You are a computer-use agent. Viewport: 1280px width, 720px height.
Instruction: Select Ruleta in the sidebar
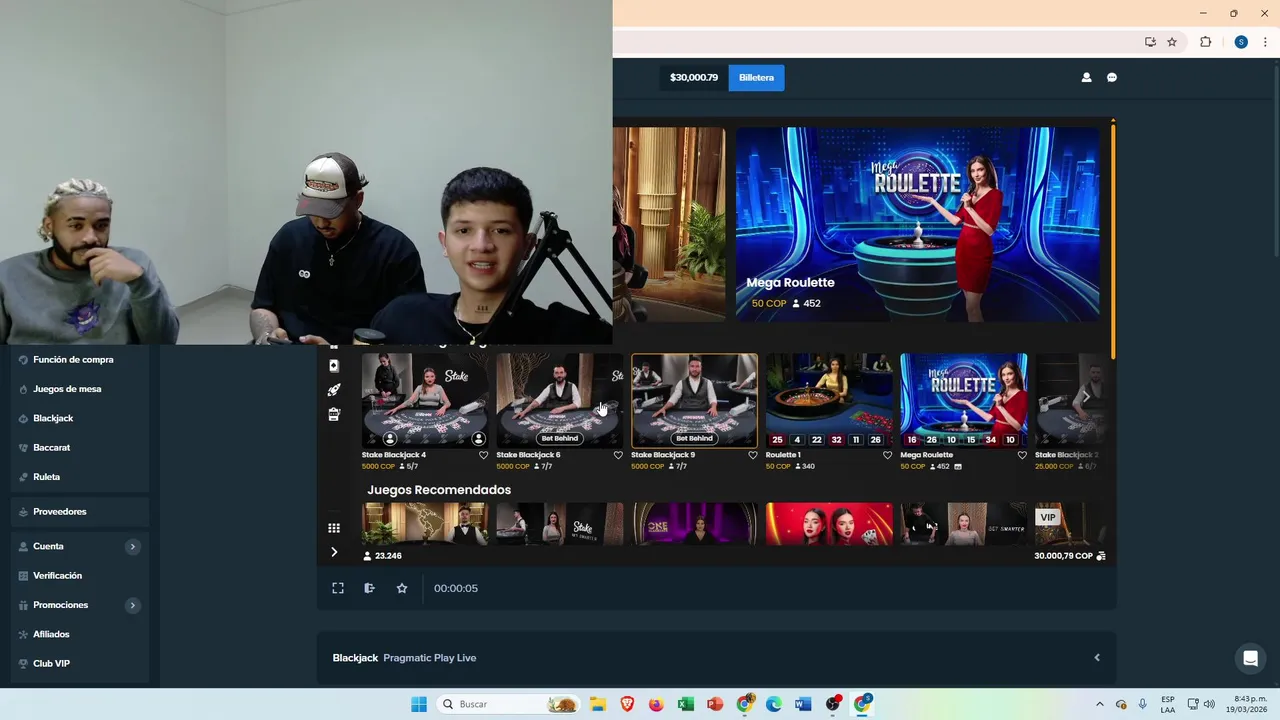[x=79, y=477]
